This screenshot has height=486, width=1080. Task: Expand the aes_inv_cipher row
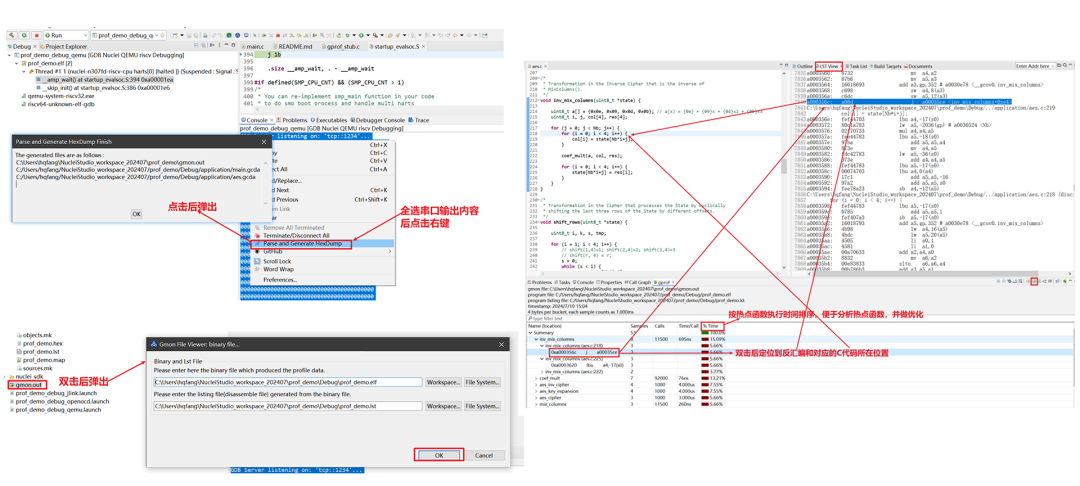coord(537,385)
